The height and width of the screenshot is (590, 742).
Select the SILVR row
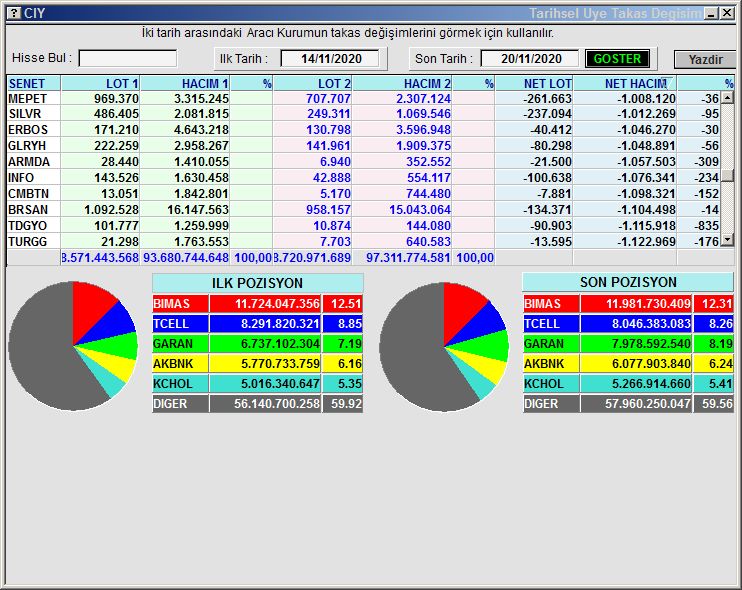[364, 114]
